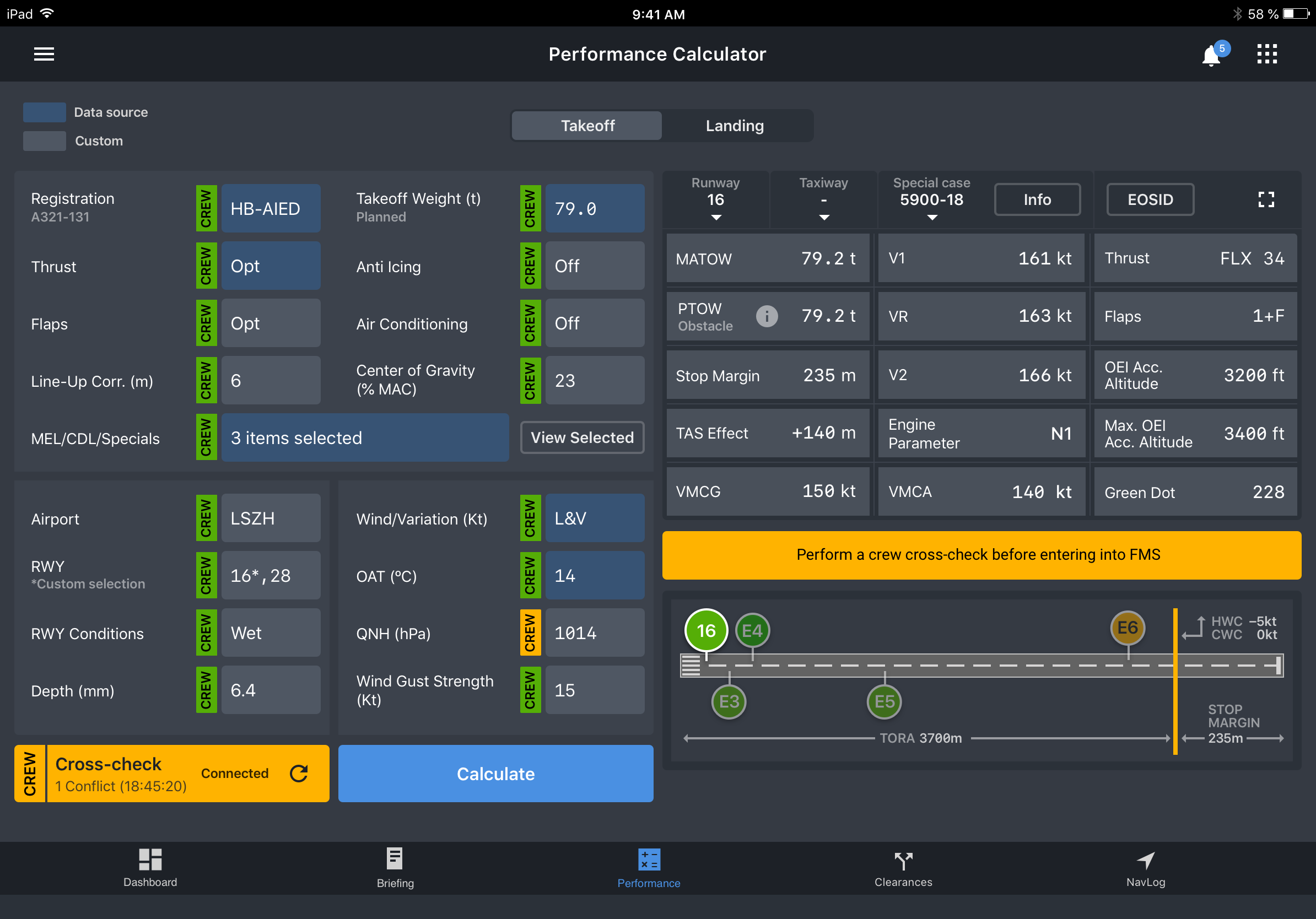This screenshot has height=919, width=1316.
Task: Tap the PTOW Obstacle info icon
Action: tap(767, 316)
